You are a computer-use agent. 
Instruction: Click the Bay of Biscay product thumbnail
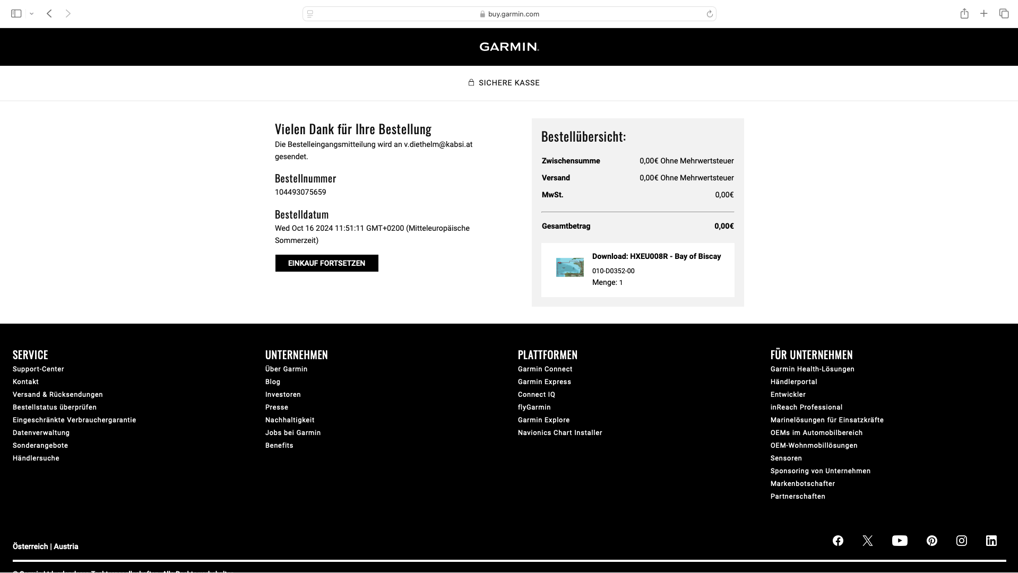pos(570,267)
